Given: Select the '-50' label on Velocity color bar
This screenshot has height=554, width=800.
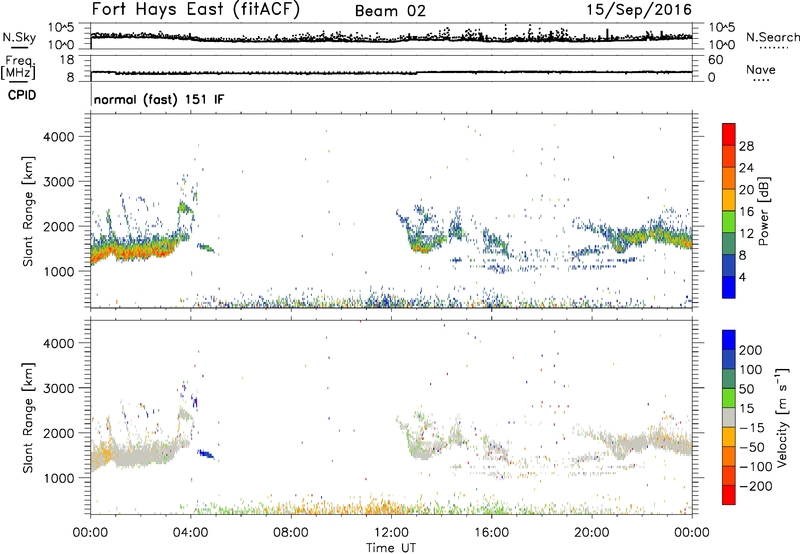Looking at the screenshot, I should click(x=752, y=447).
